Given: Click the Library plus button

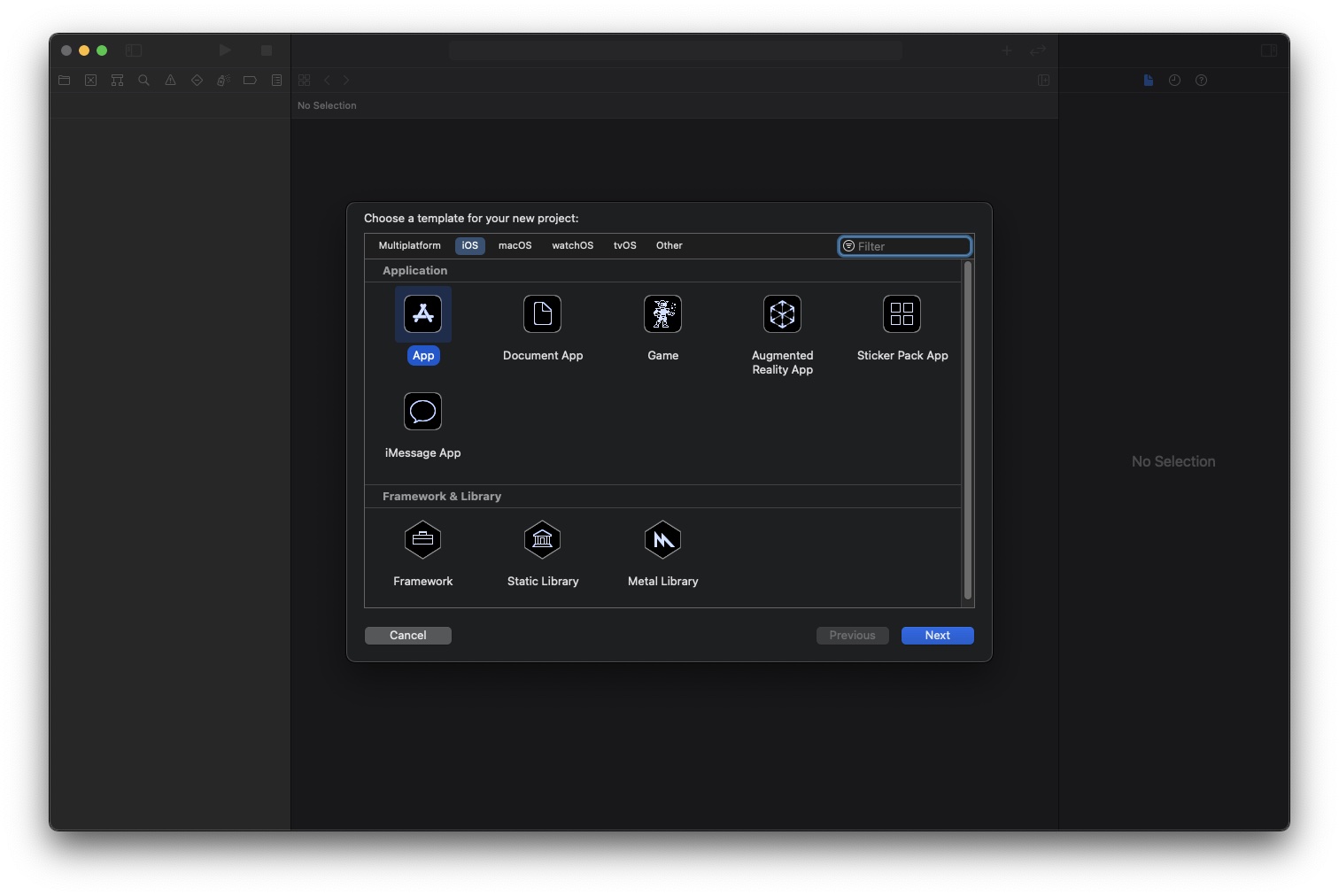Looking at the screenshot, I should point(1007,50).
